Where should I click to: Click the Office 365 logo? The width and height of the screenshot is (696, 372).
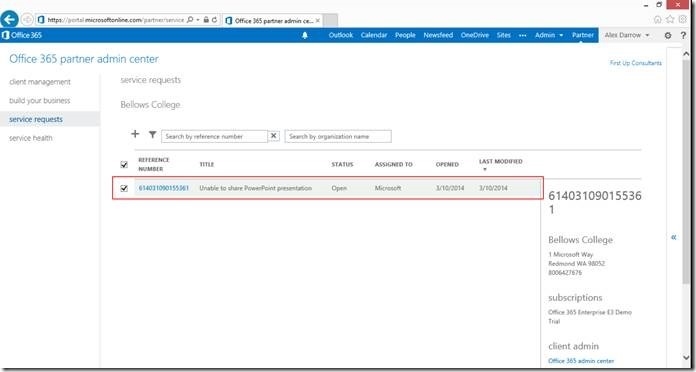click(x=22, y=35)
